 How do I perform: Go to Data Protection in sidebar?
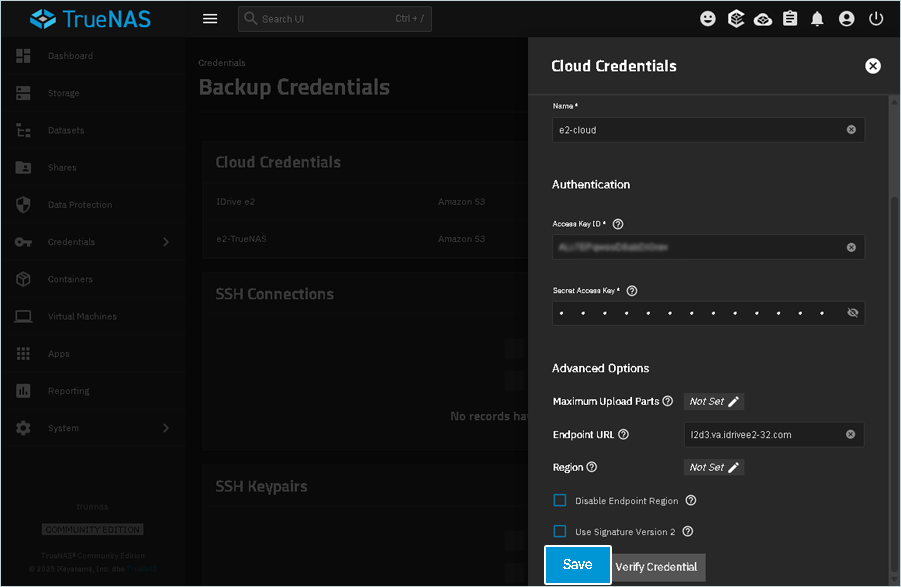pyautogui.click(x=79, y=205)
